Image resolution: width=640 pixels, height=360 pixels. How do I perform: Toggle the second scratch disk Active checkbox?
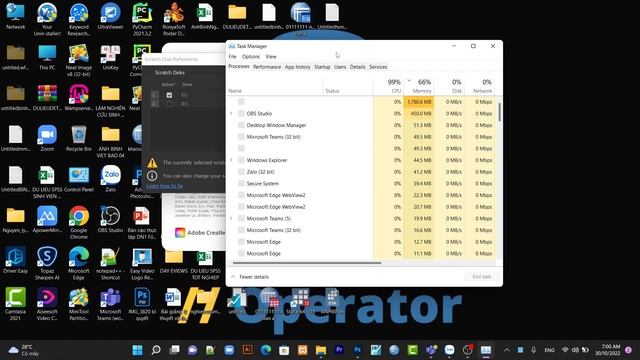pos(169,104)
